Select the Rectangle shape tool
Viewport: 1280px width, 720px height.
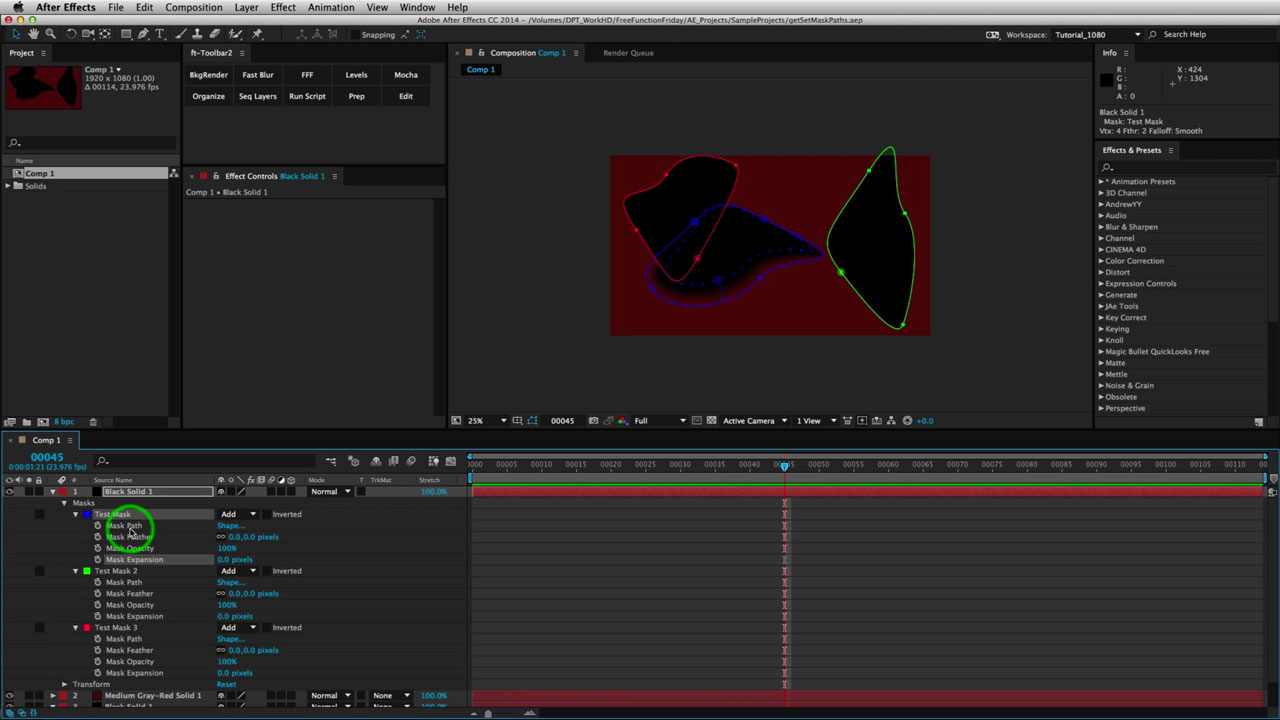point(126,34)
